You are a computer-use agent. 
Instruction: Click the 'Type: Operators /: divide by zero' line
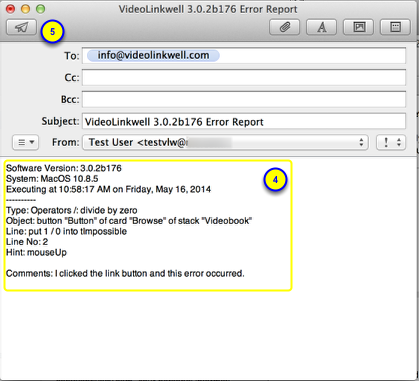pos(72,210)
